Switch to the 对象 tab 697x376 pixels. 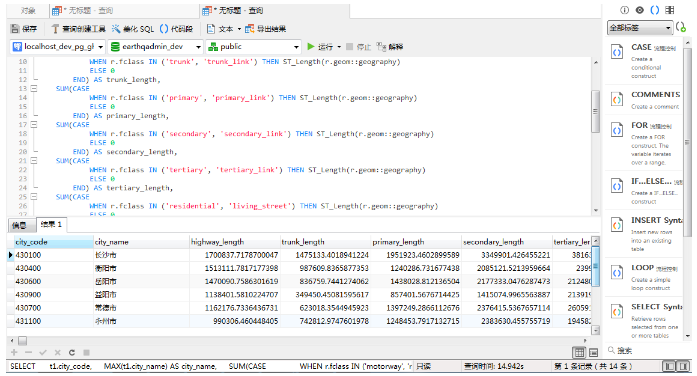coord(28,10)
